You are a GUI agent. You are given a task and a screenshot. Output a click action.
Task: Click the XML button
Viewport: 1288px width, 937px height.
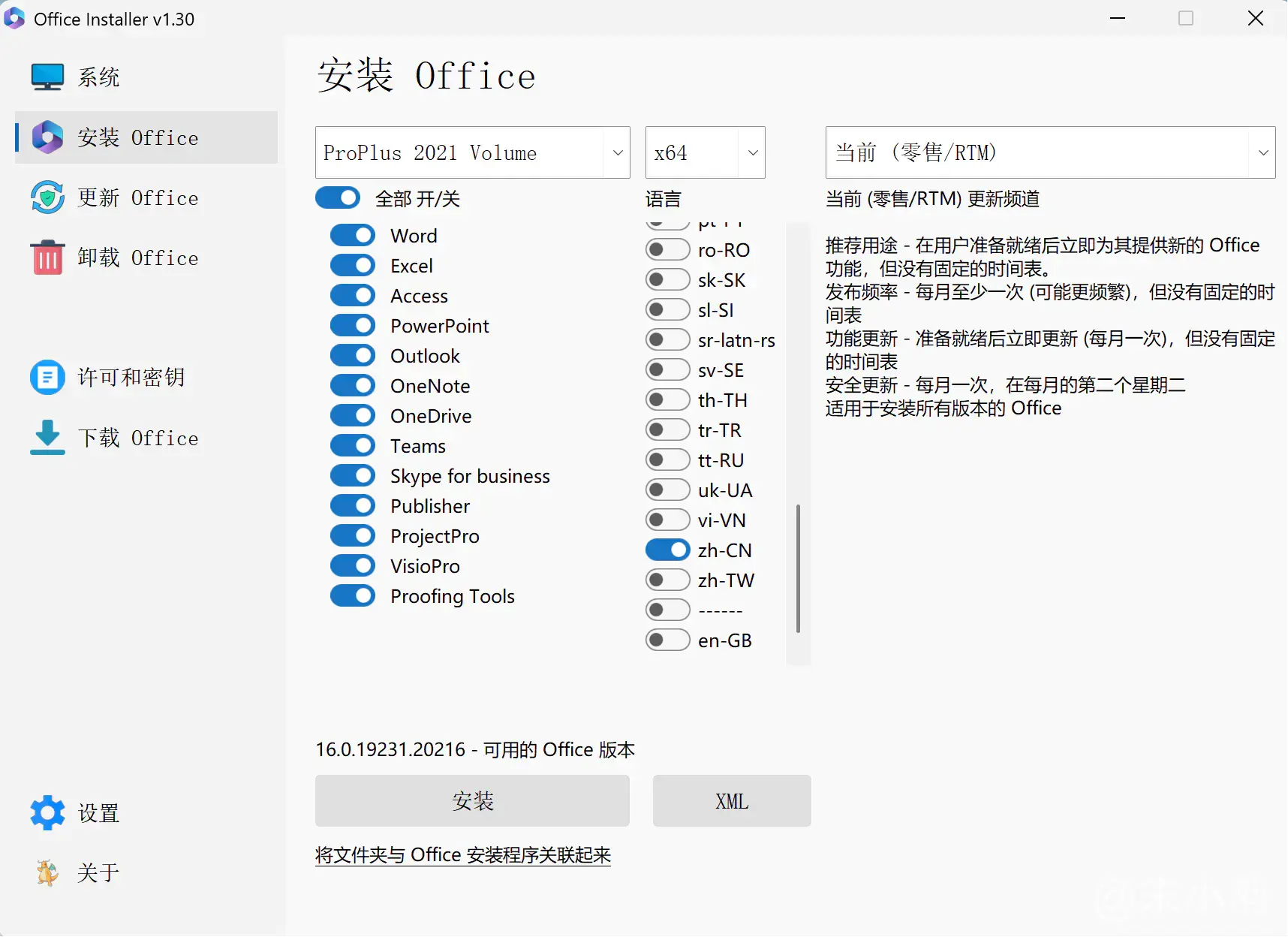pos(731,801)
